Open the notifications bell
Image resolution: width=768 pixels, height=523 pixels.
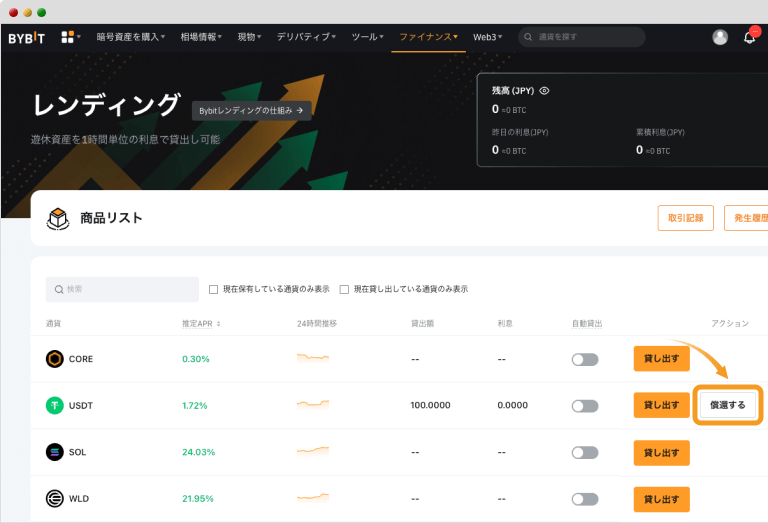pos(749,37)
